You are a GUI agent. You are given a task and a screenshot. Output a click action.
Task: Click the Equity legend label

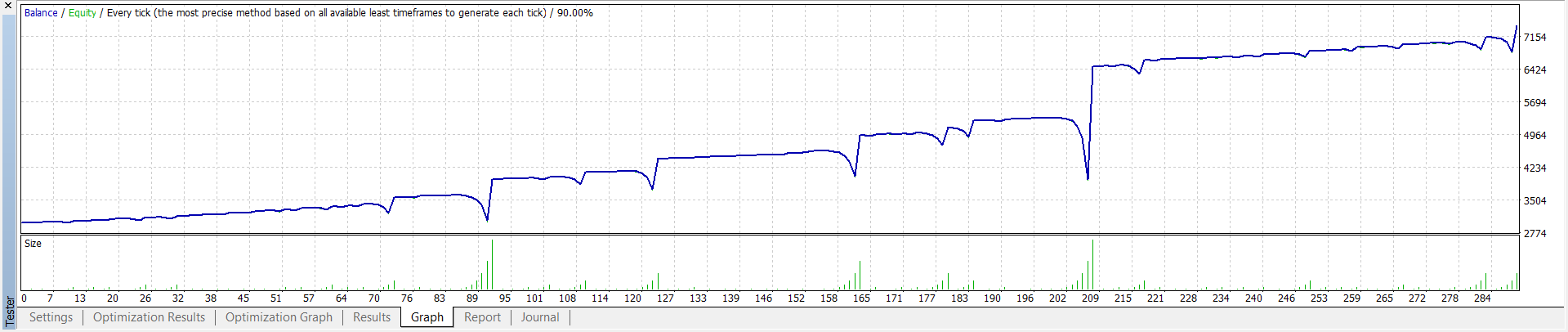[83, 13]
